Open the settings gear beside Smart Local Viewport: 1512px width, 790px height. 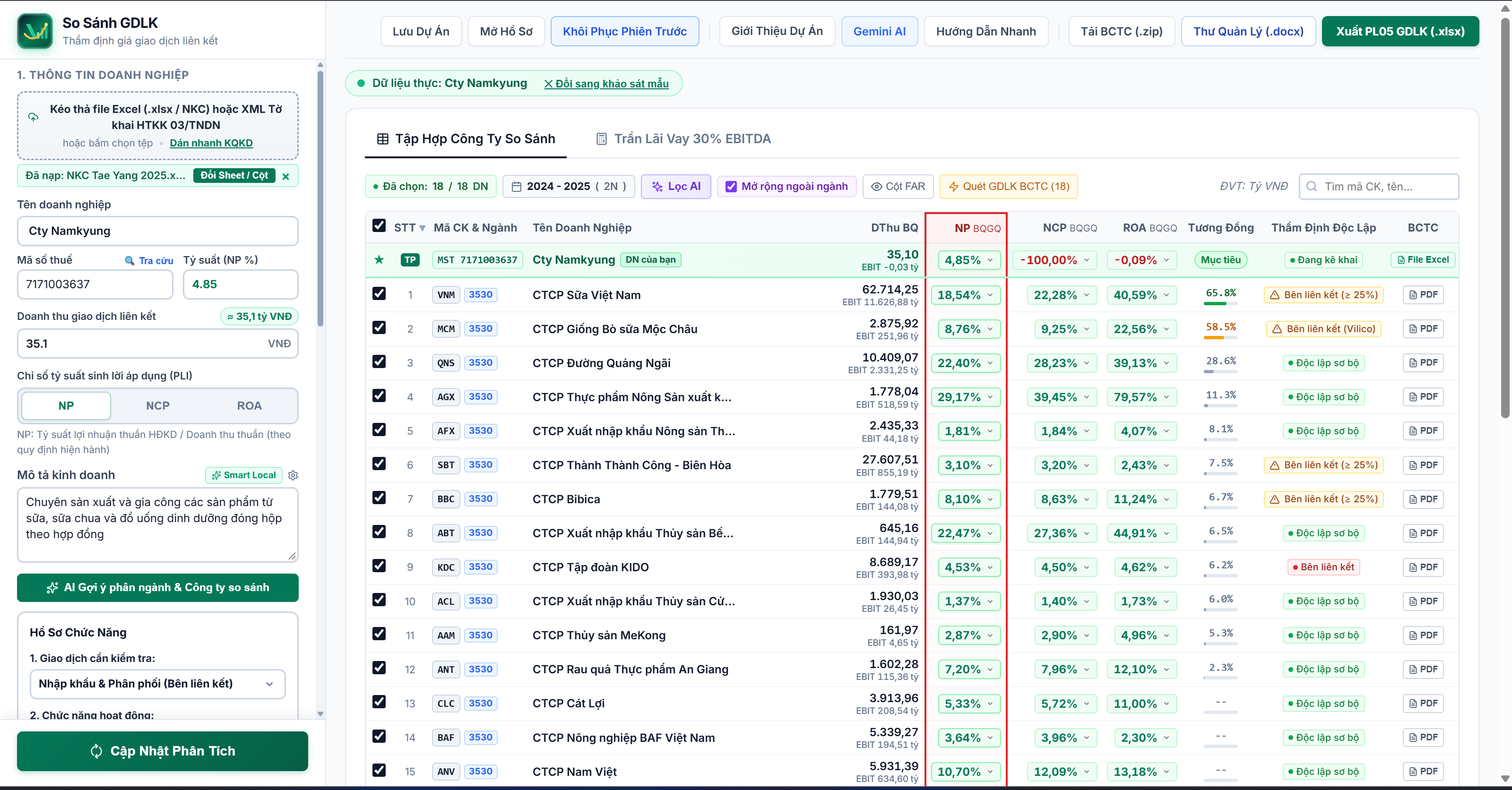(293, 475)
